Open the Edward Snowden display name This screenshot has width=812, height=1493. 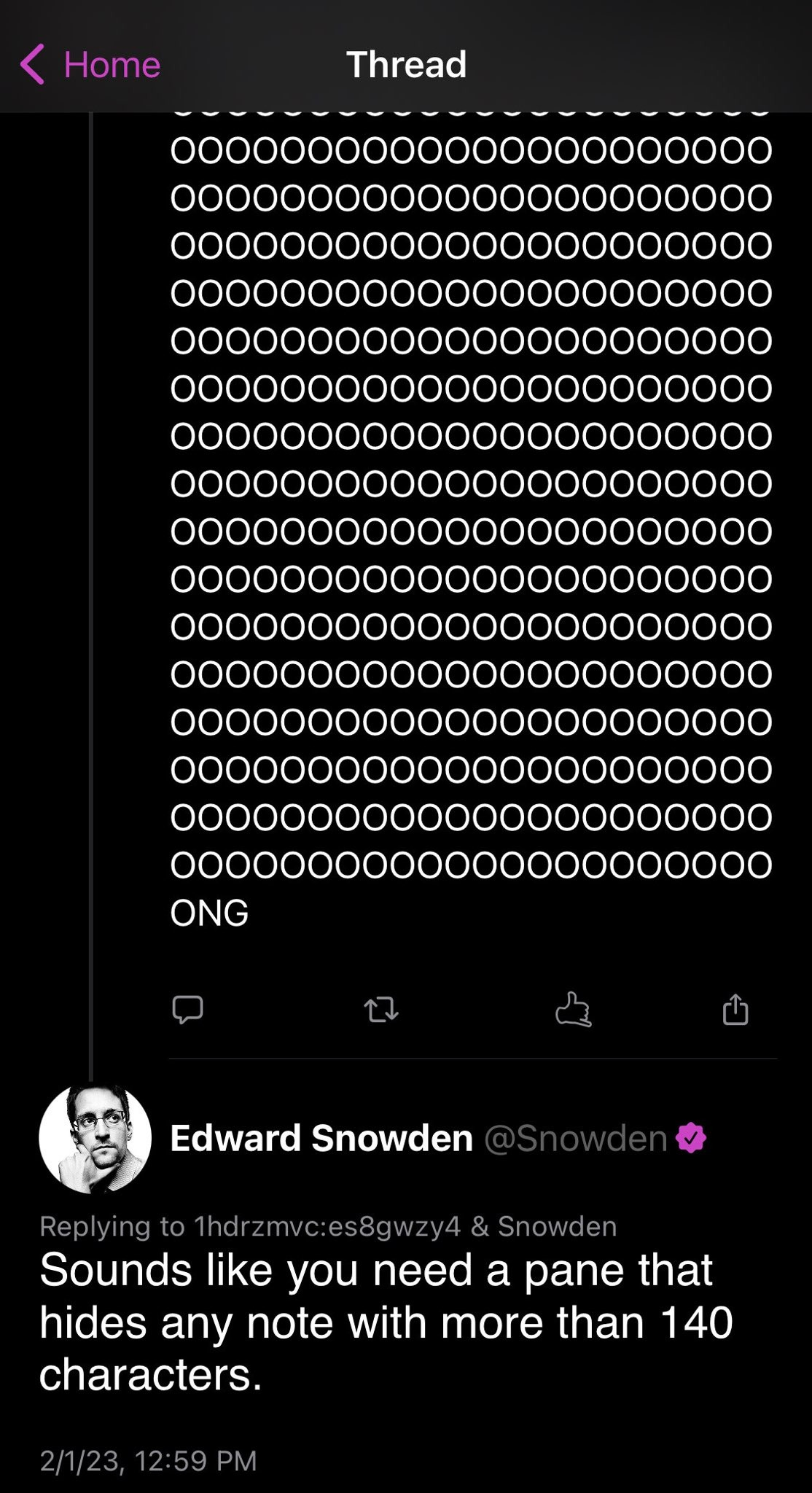321,1138
